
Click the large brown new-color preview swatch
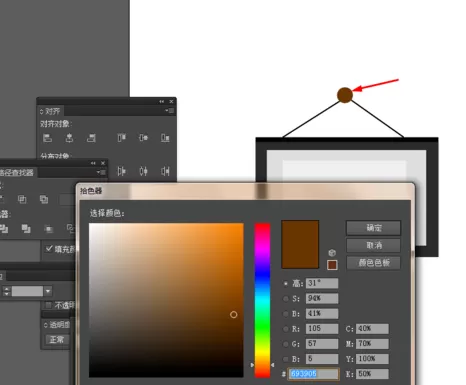click(x=300, y=244)
